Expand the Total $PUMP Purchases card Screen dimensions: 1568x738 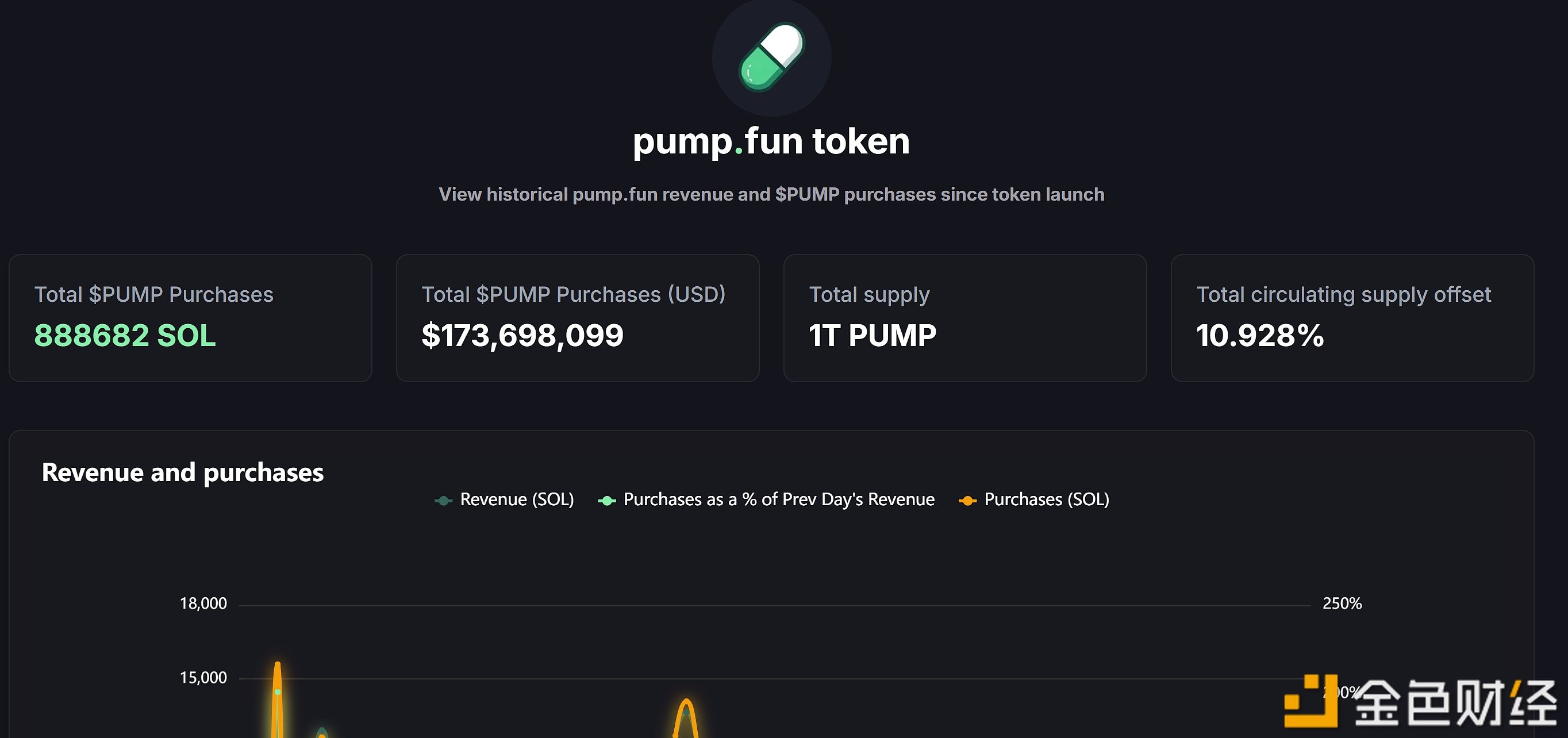[189, 318]
